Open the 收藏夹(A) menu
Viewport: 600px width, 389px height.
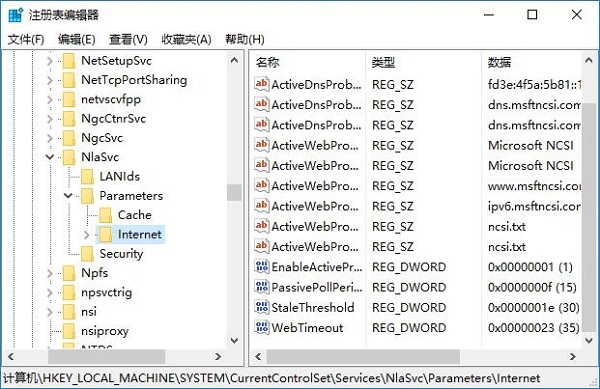[186, 39]
